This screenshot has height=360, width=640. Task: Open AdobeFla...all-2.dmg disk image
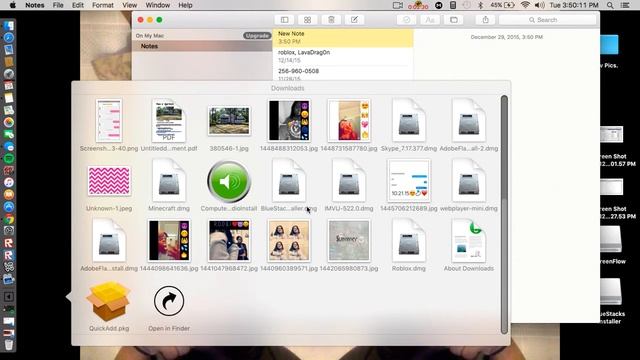(x=469, y=125)
